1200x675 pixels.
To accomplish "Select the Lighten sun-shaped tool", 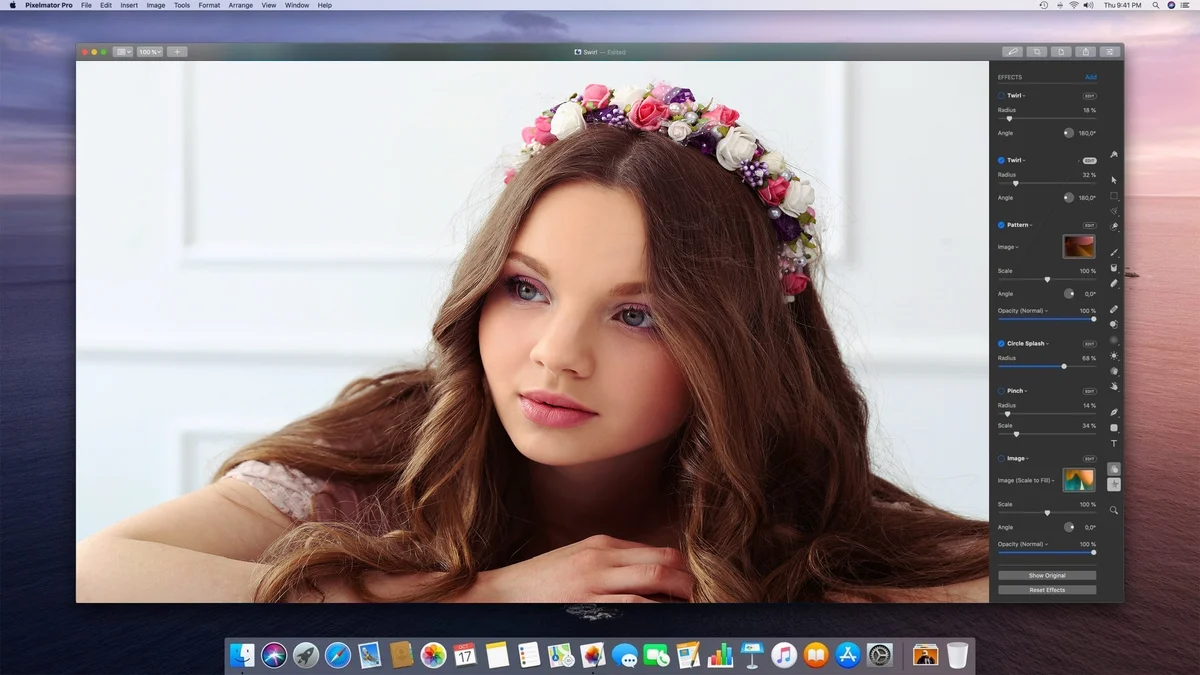I will click(x=1114, y=356).
